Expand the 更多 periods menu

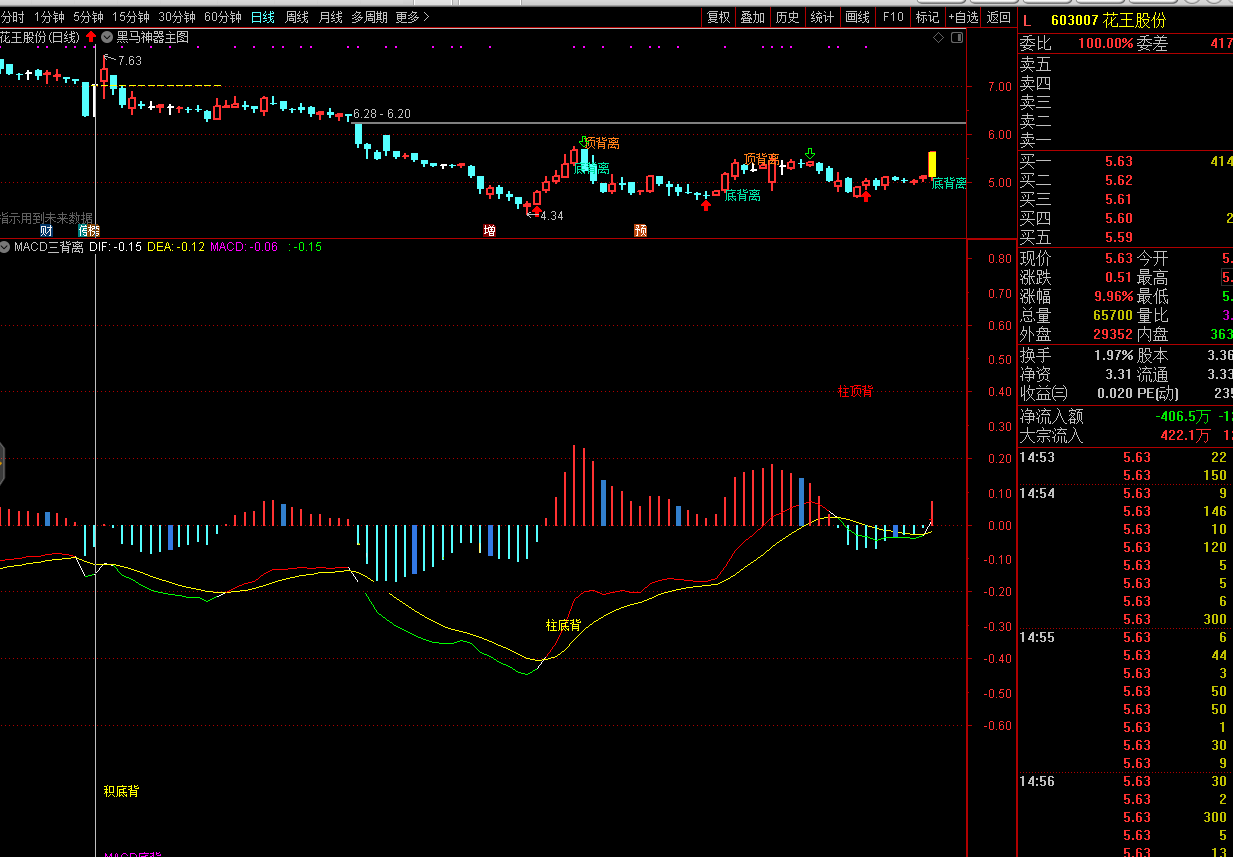point(412,17)
